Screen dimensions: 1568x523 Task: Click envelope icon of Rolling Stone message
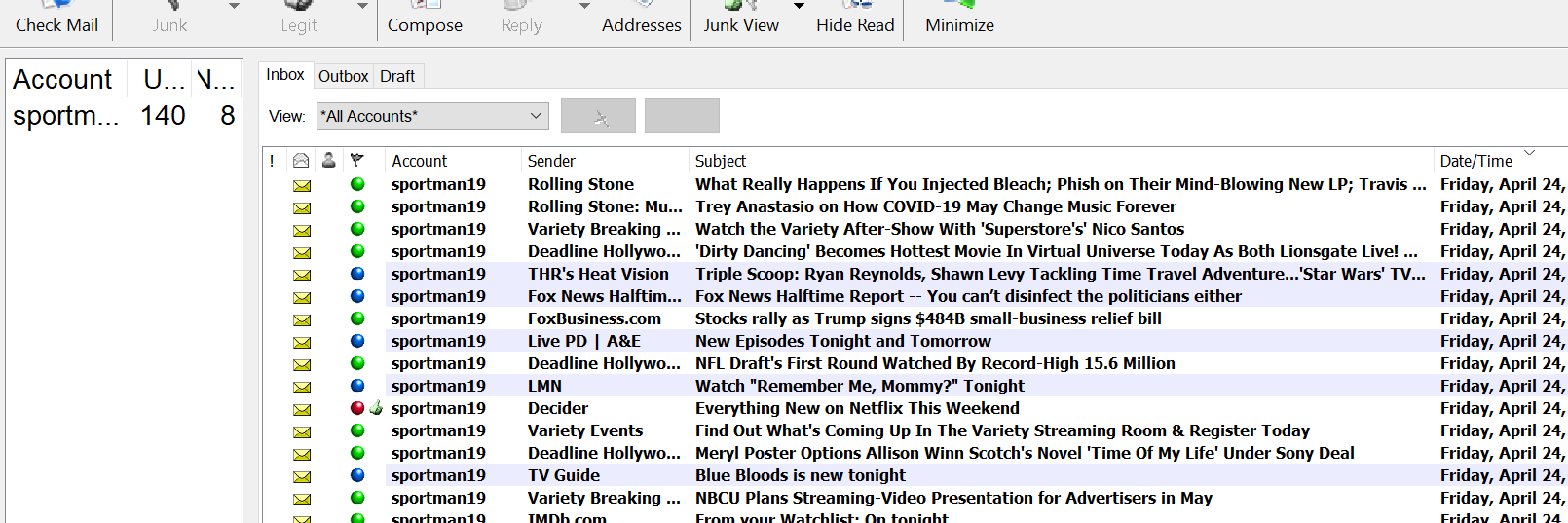click(302, 185)
